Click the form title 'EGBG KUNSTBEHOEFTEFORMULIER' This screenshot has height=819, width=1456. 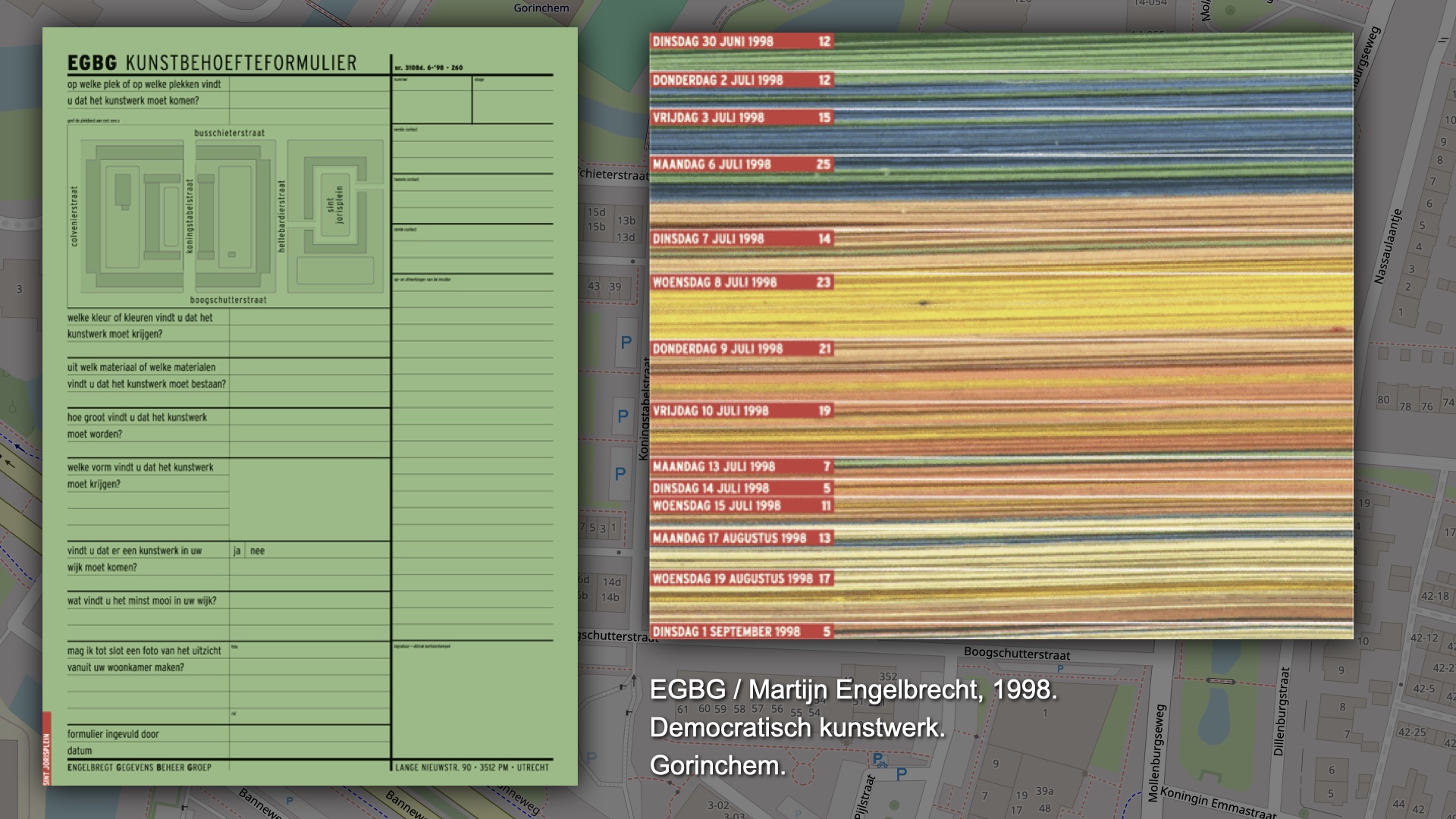[212, 63]
